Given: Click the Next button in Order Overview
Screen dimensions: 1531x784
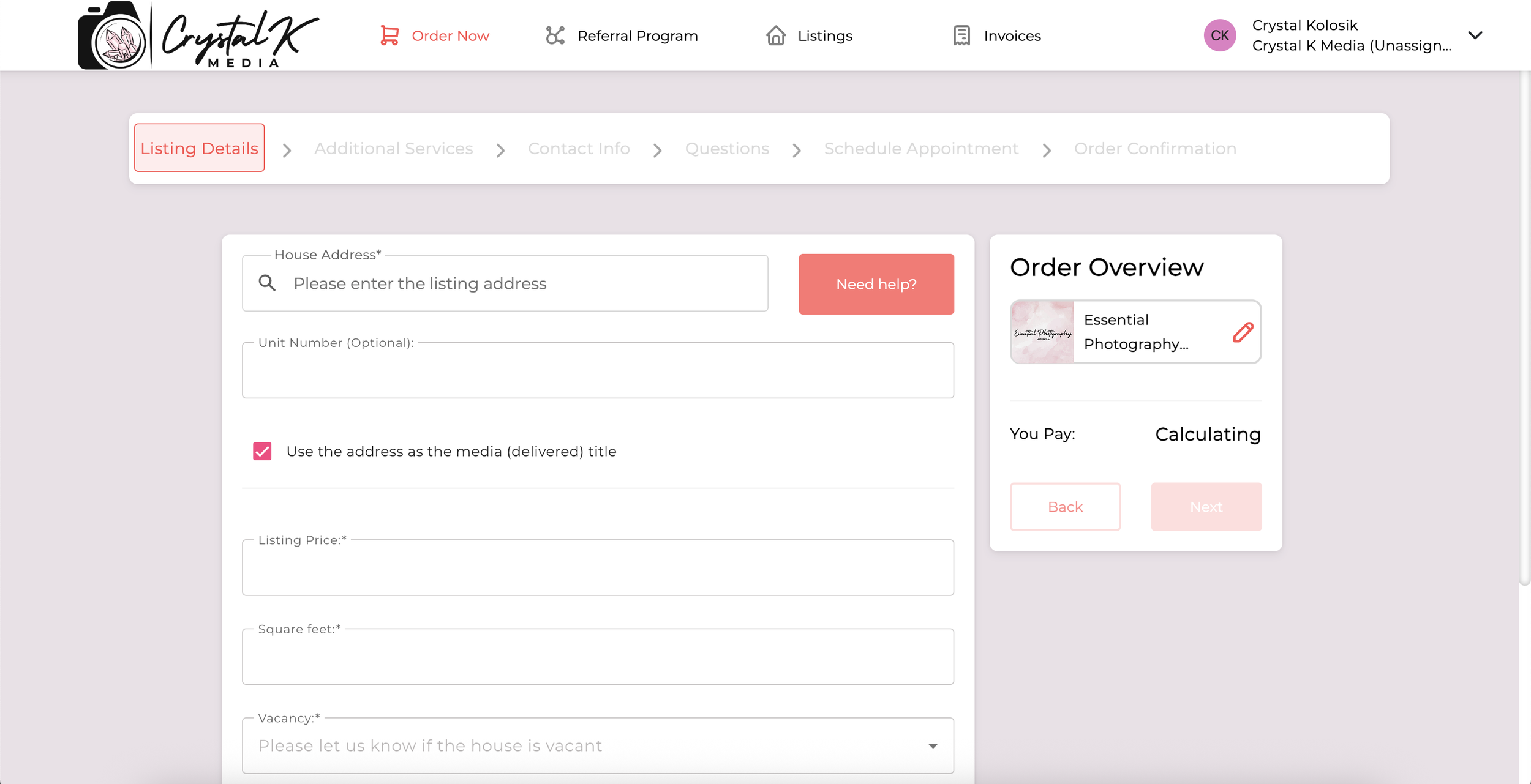Looking at the screenshot, I should 1205,507.
